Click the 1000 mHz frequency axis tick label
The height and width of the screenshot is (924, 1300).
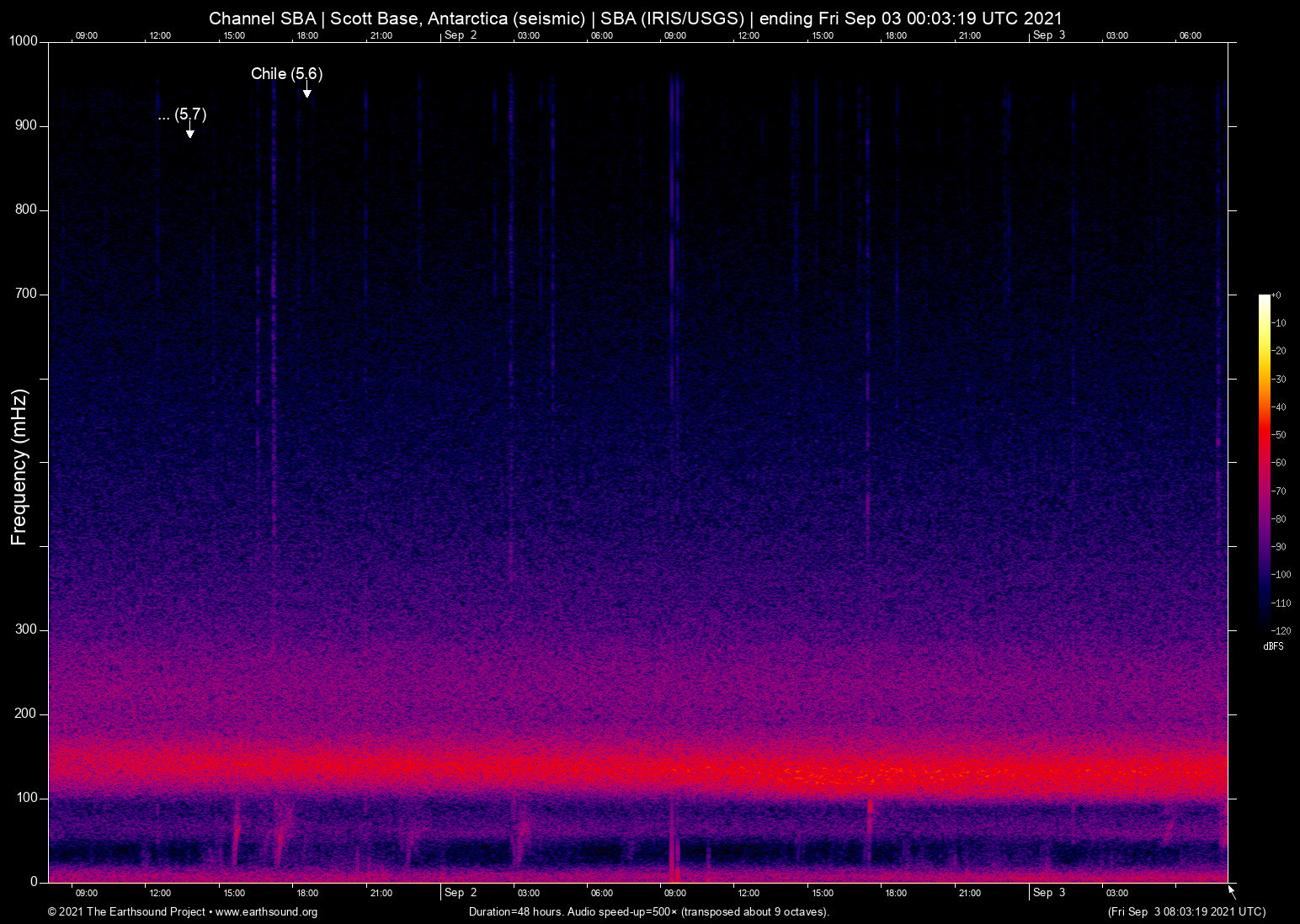click(x=23, y=41)
